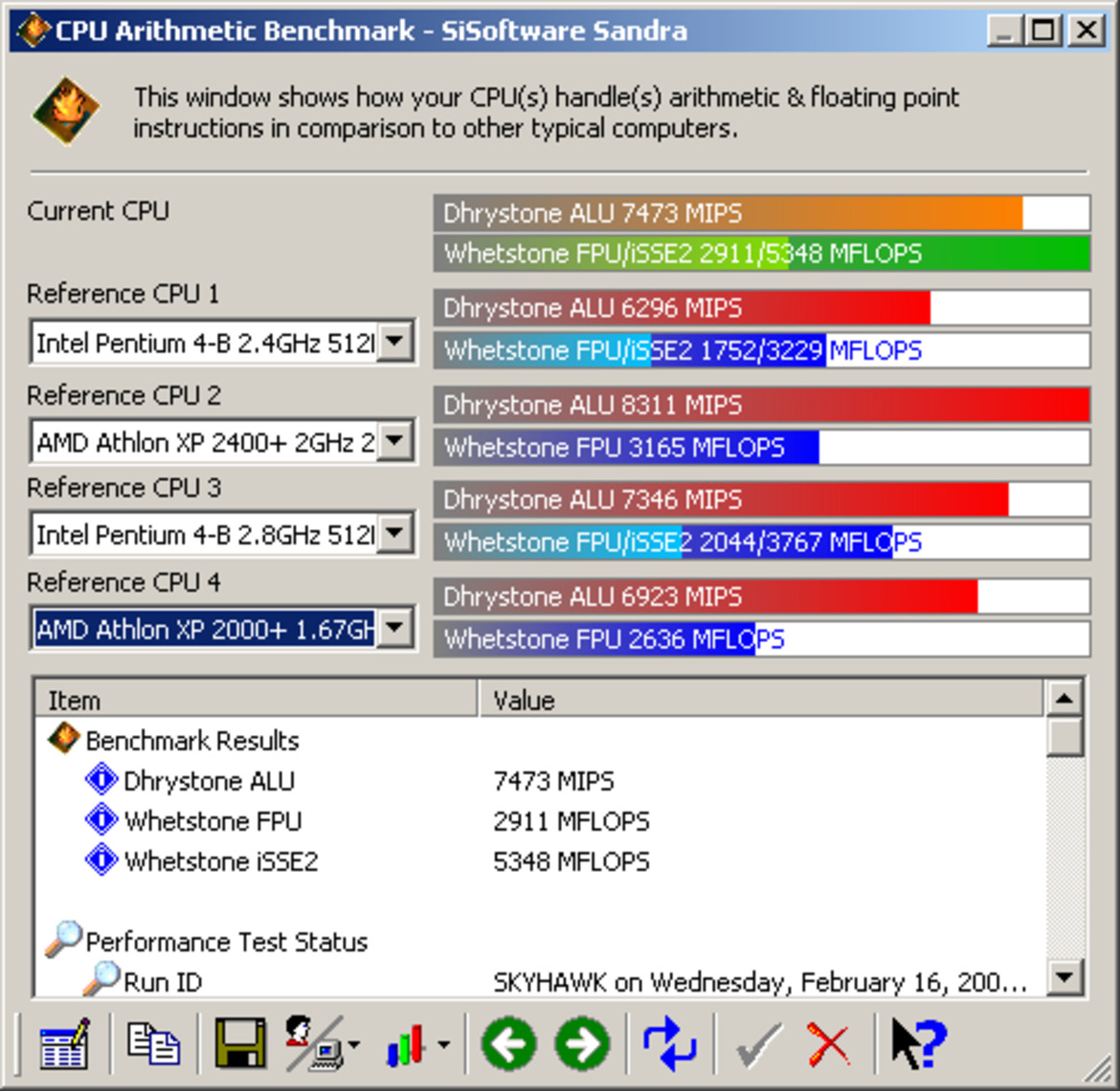Screen dimensions: 1120x1091
Task: Click the Whetstone FPU 2636 MFLOPS bar
Action: tap(761, 638)
